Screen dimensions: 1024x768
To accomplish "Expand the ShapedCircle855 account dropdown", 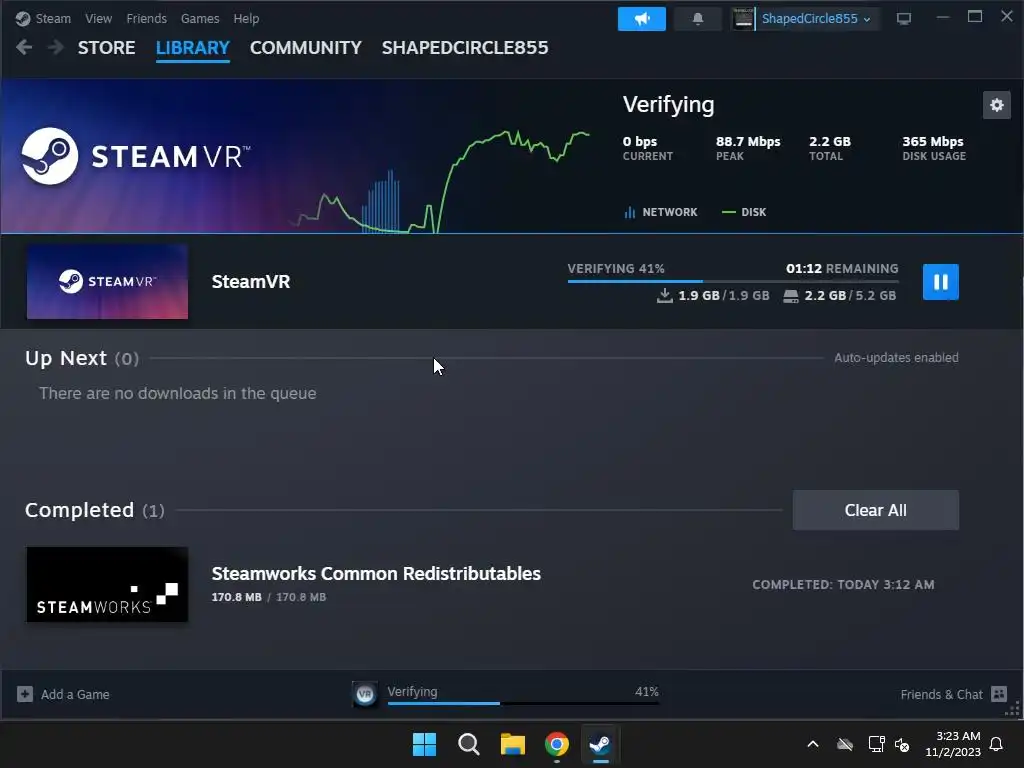I will 816,19.
